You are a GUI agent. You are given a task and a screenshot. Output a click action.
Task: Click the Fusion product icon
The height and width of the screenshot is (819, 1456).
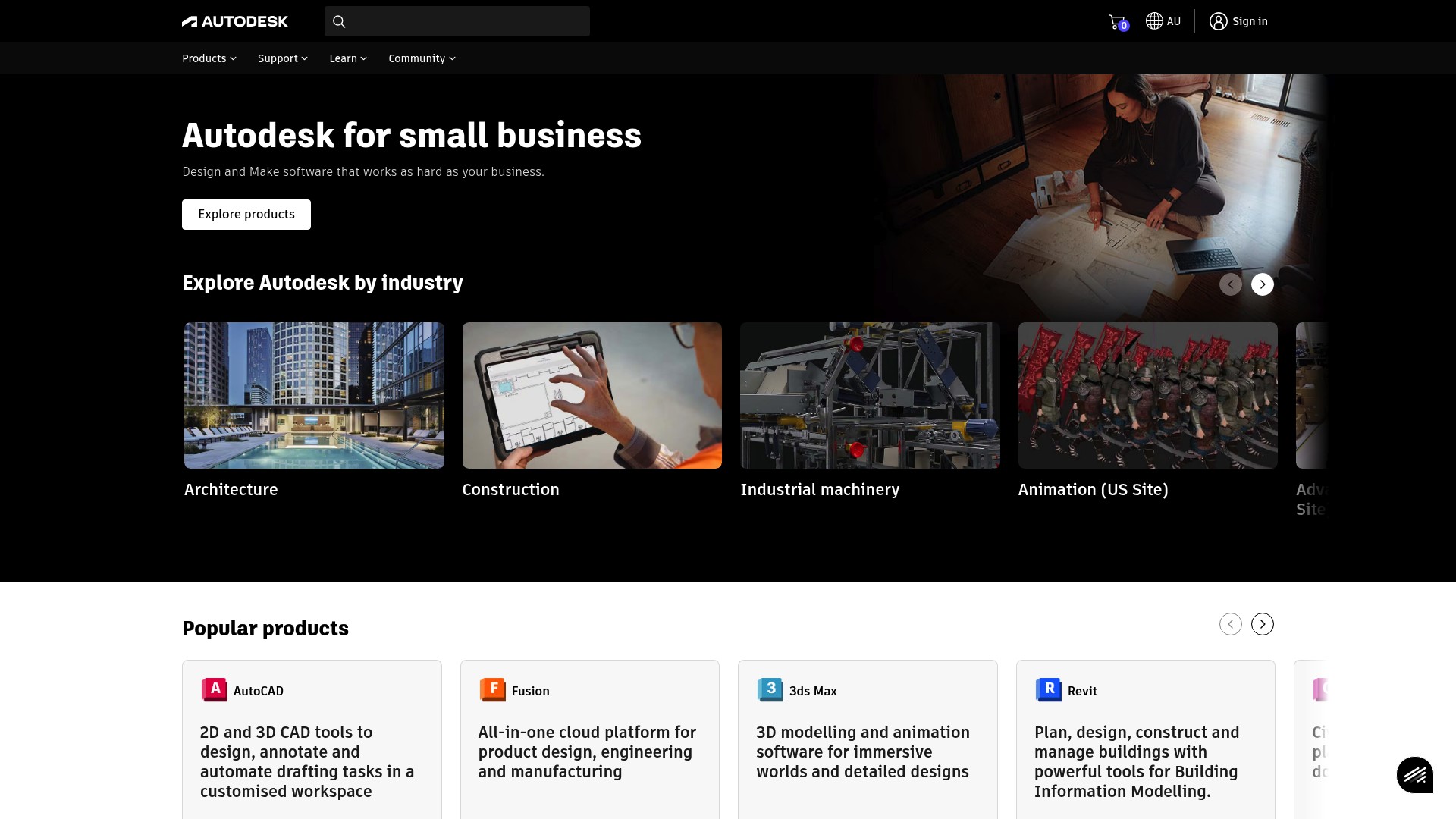(x=493, y=690)
